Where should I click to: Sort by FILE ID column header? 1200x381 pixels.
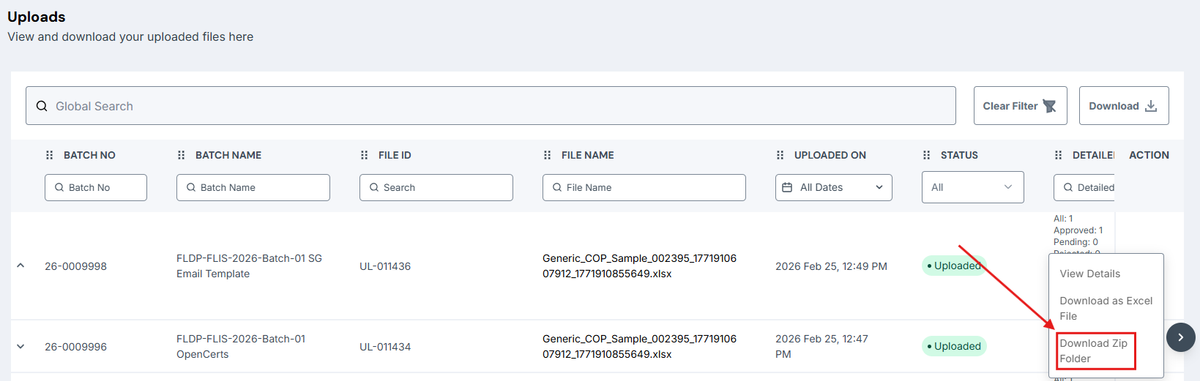tap(394, 155)
